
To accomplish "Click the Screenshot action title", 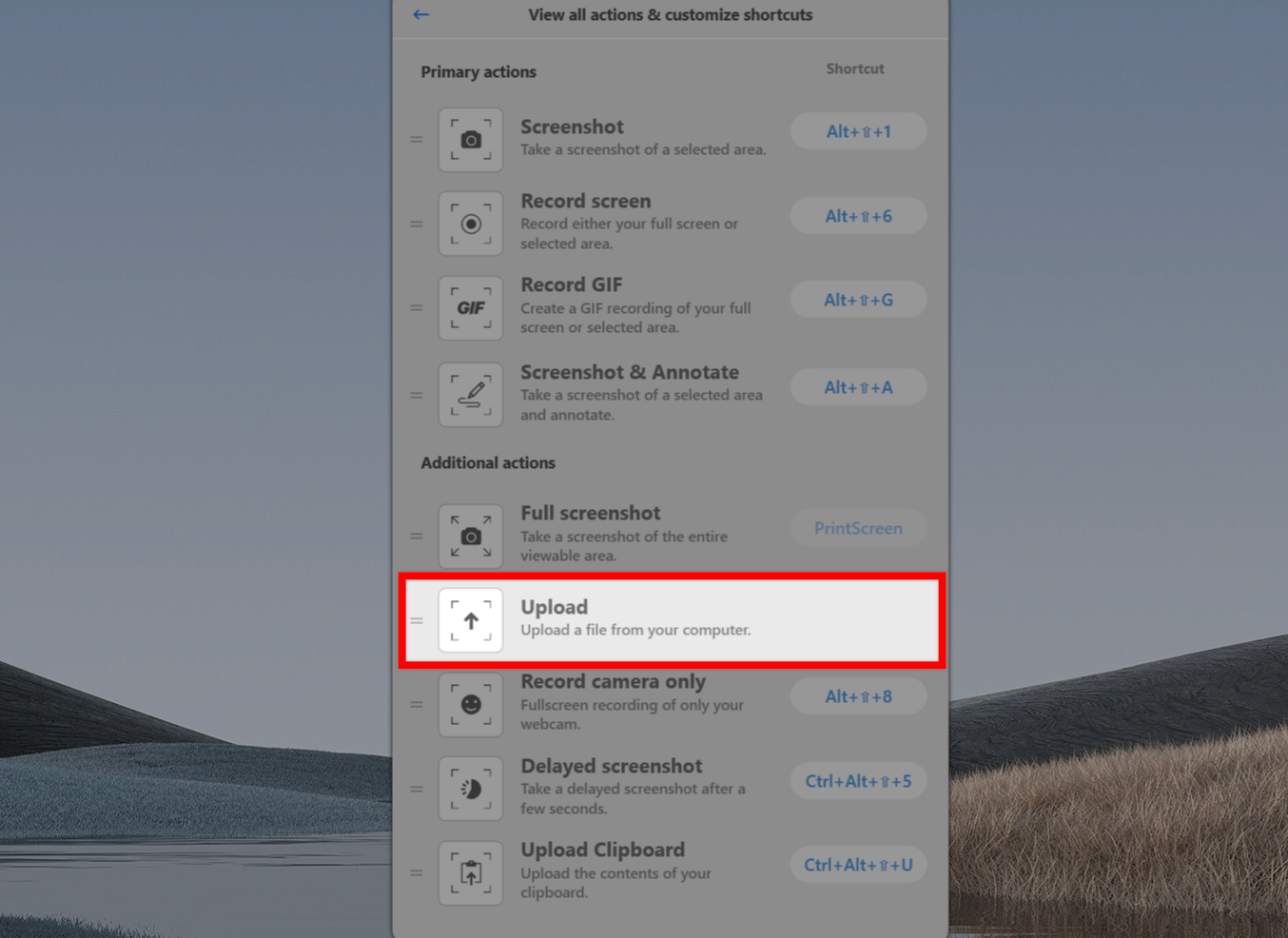I will pos(572,127).
